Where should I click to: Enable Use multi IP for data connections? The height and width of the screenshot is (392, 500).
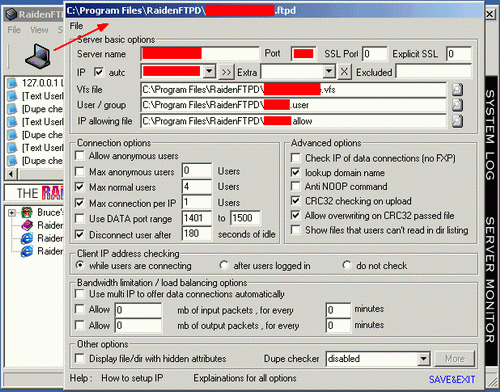click(x=80, y=294)
